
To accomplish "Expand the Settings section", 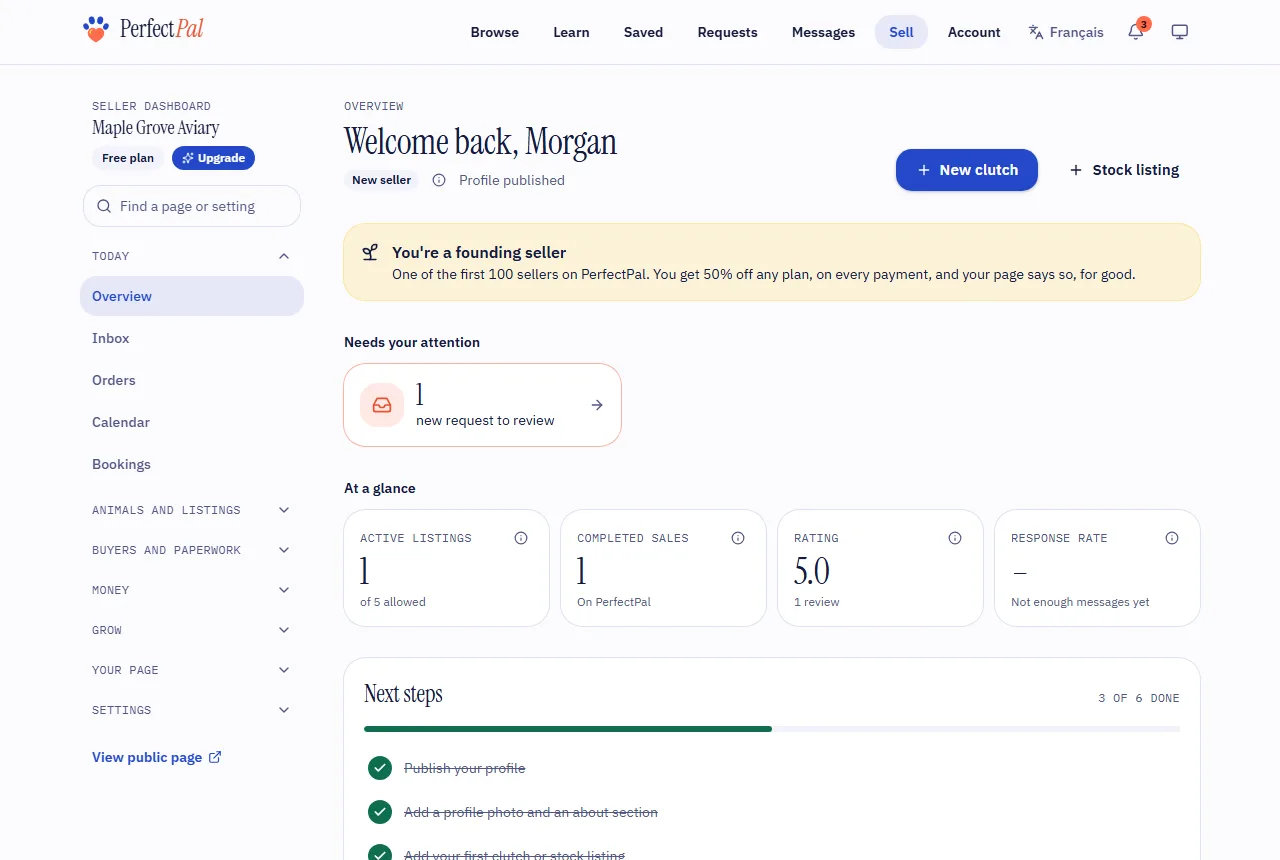I will [x=192, y=710].
